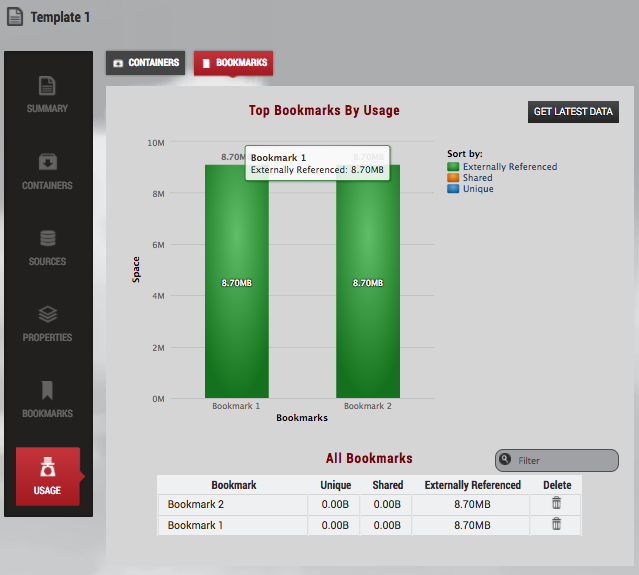Open the Sources sidebar section
639x575 pixels.
pos(47,247)
